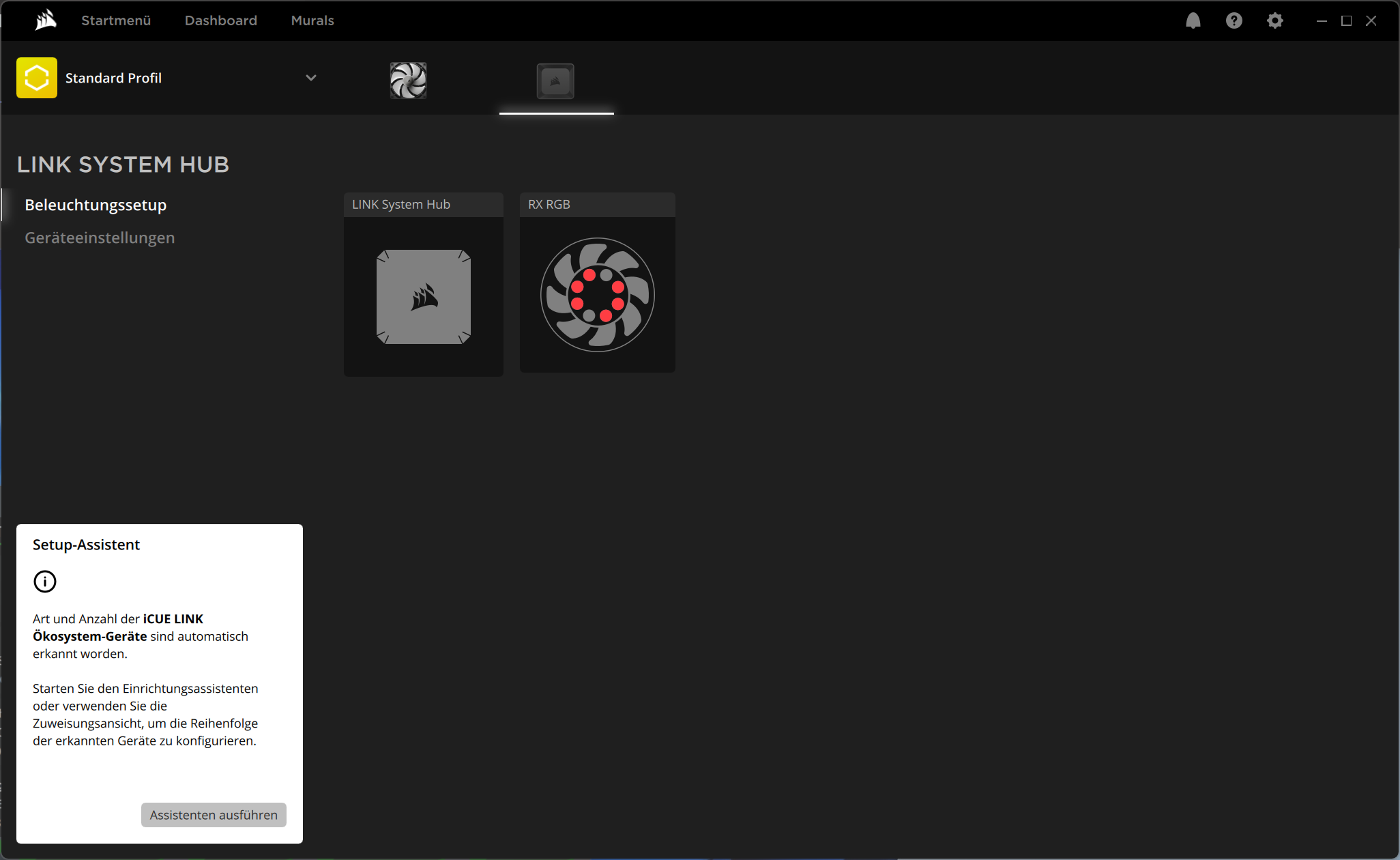This screenshot has width=1400, height=860.
Task: Expand the Standard Profil dropdown chevron
Action: [x=311, y=78]
